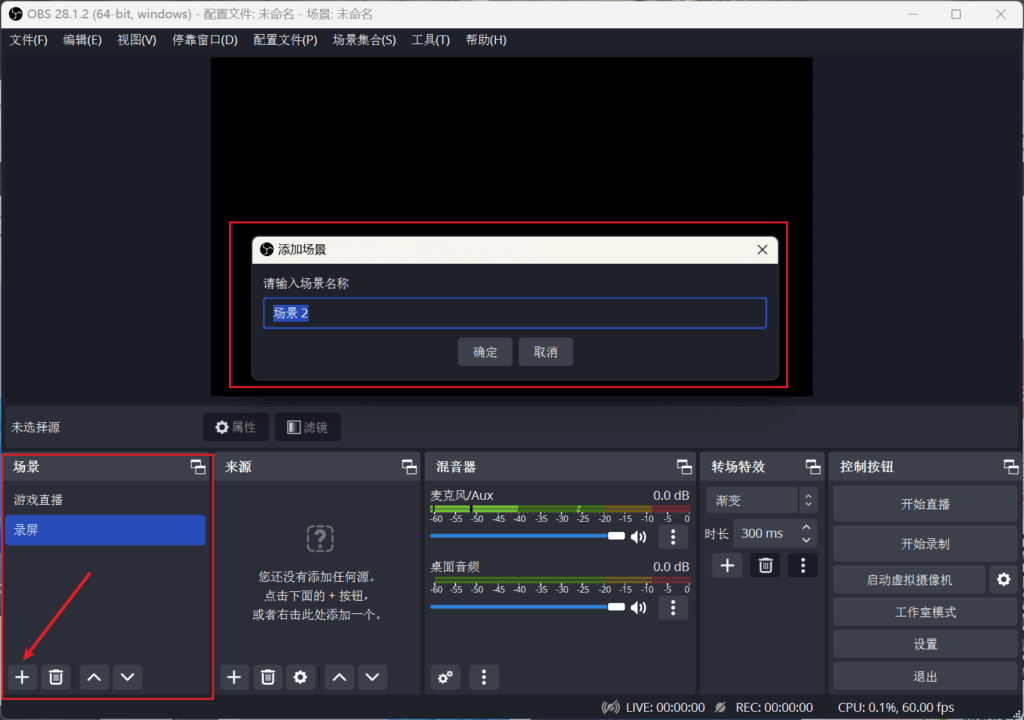Toggle 工作室模式 studio mode button
The height and width of the screenshot is (720, 1024).
(x=925, y=612)
